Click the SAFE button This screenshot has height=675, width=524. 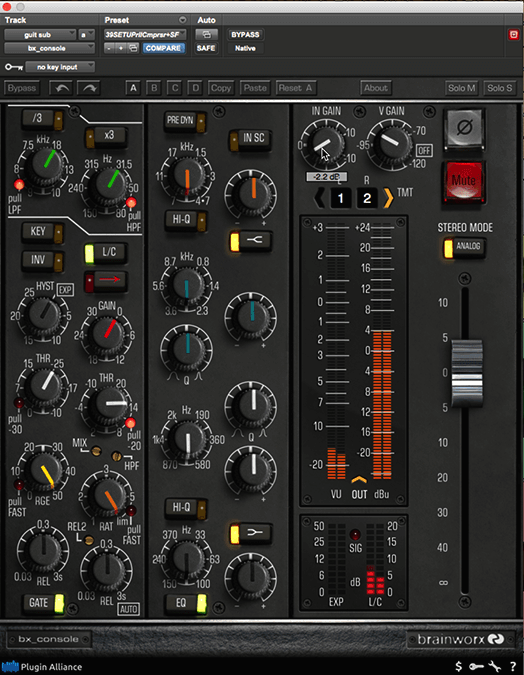(x=206, y=48)
